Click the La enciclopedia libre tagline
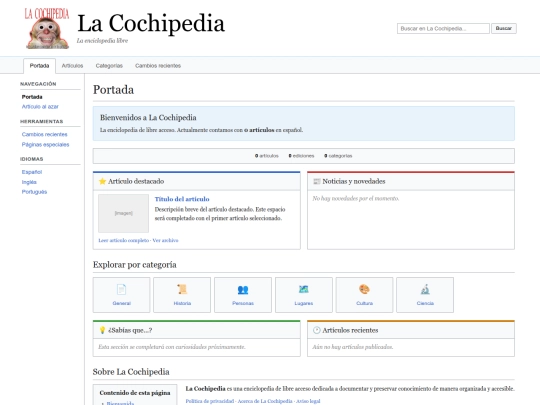The width and height of the screenshot is (540, 405). 102,41
